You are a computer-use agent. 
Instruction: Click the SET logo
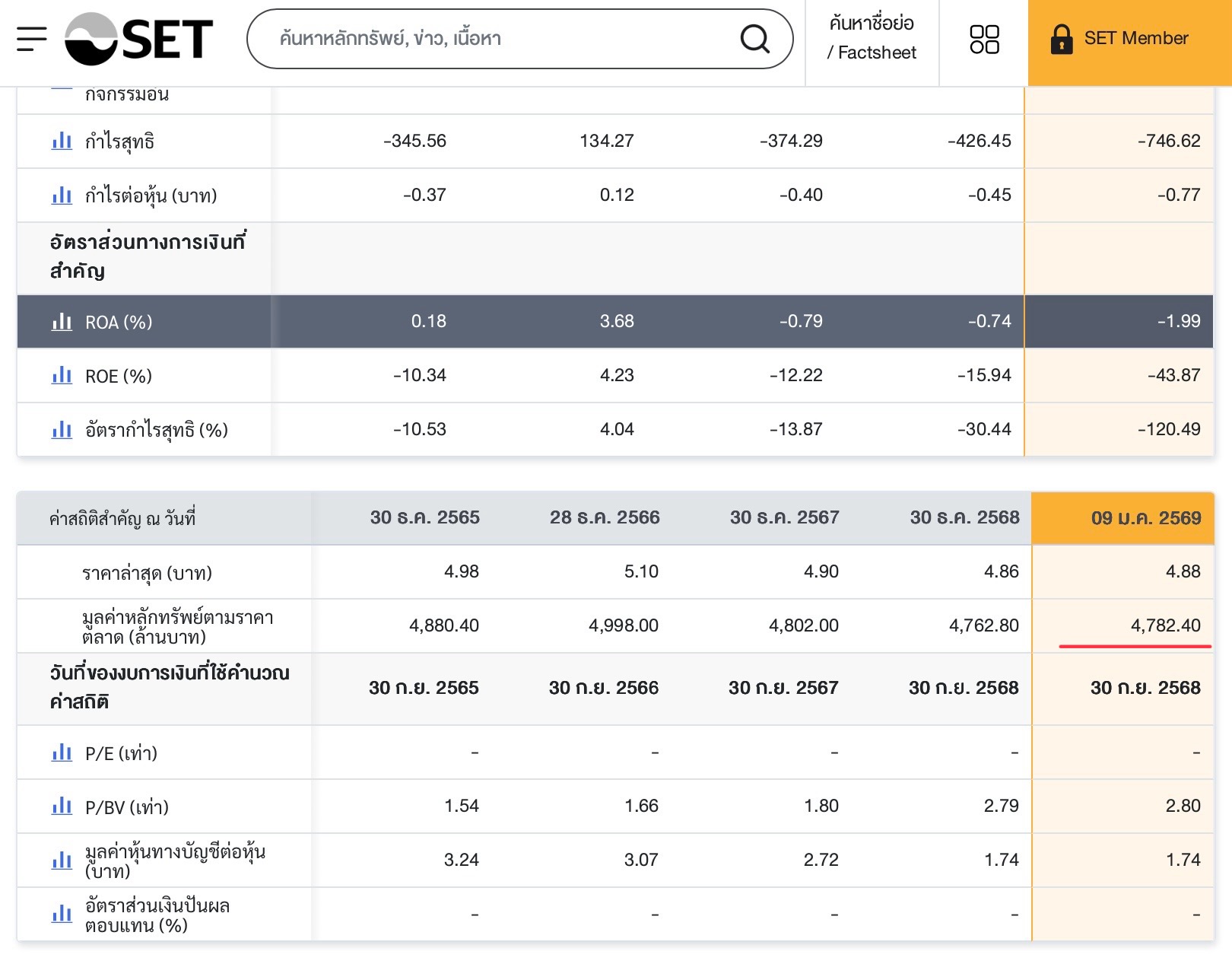coord(139,39)
